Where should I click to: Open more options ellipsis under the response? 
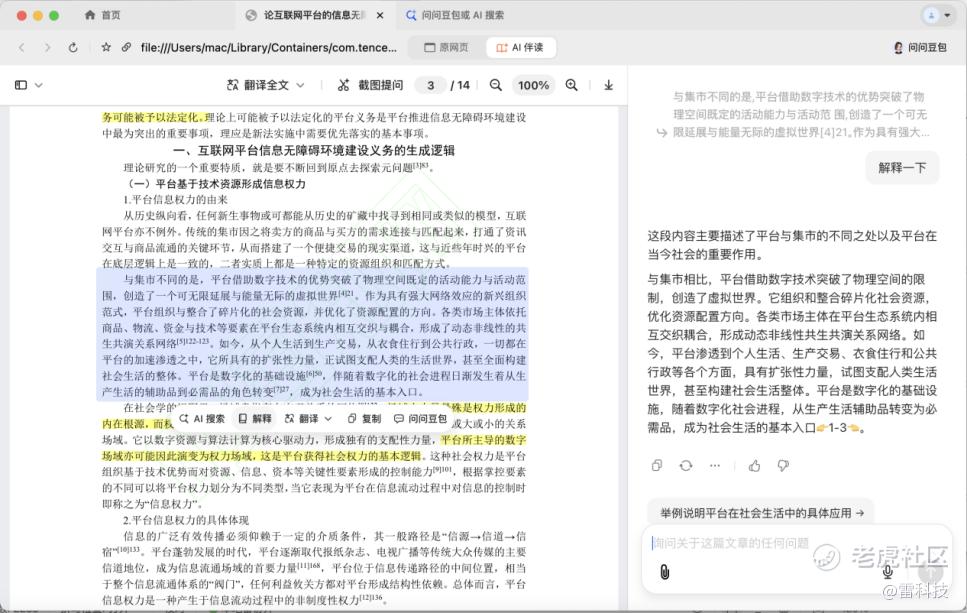[x=715, y=466]
